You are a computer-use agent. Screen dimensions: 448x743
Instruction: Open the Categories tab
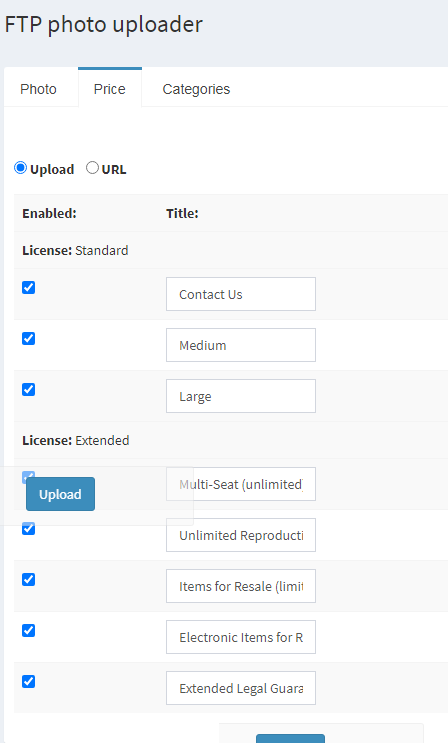tap(196, 89)
